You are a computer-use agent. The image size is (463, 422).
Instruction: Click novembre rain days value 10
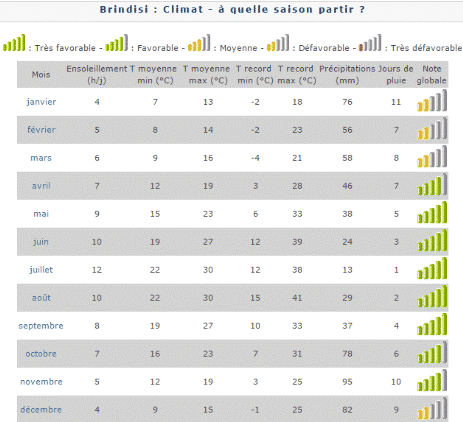point(396,382)
